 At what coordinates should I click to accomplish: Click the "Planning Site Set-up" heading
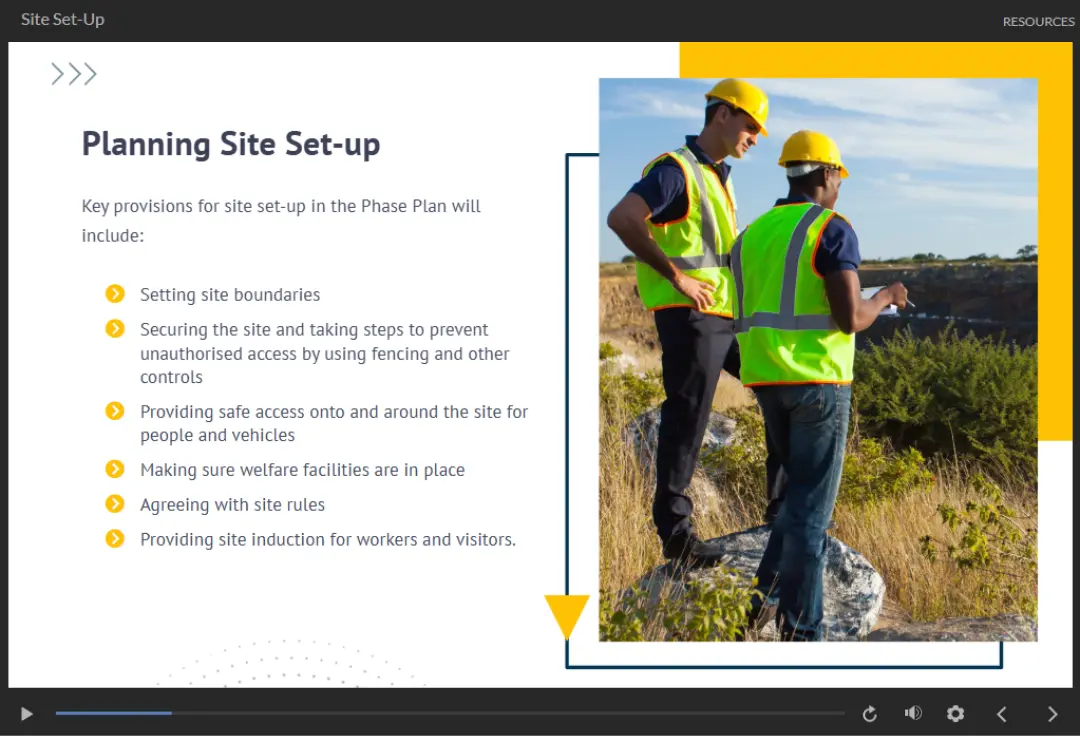(x=231, y=144)
